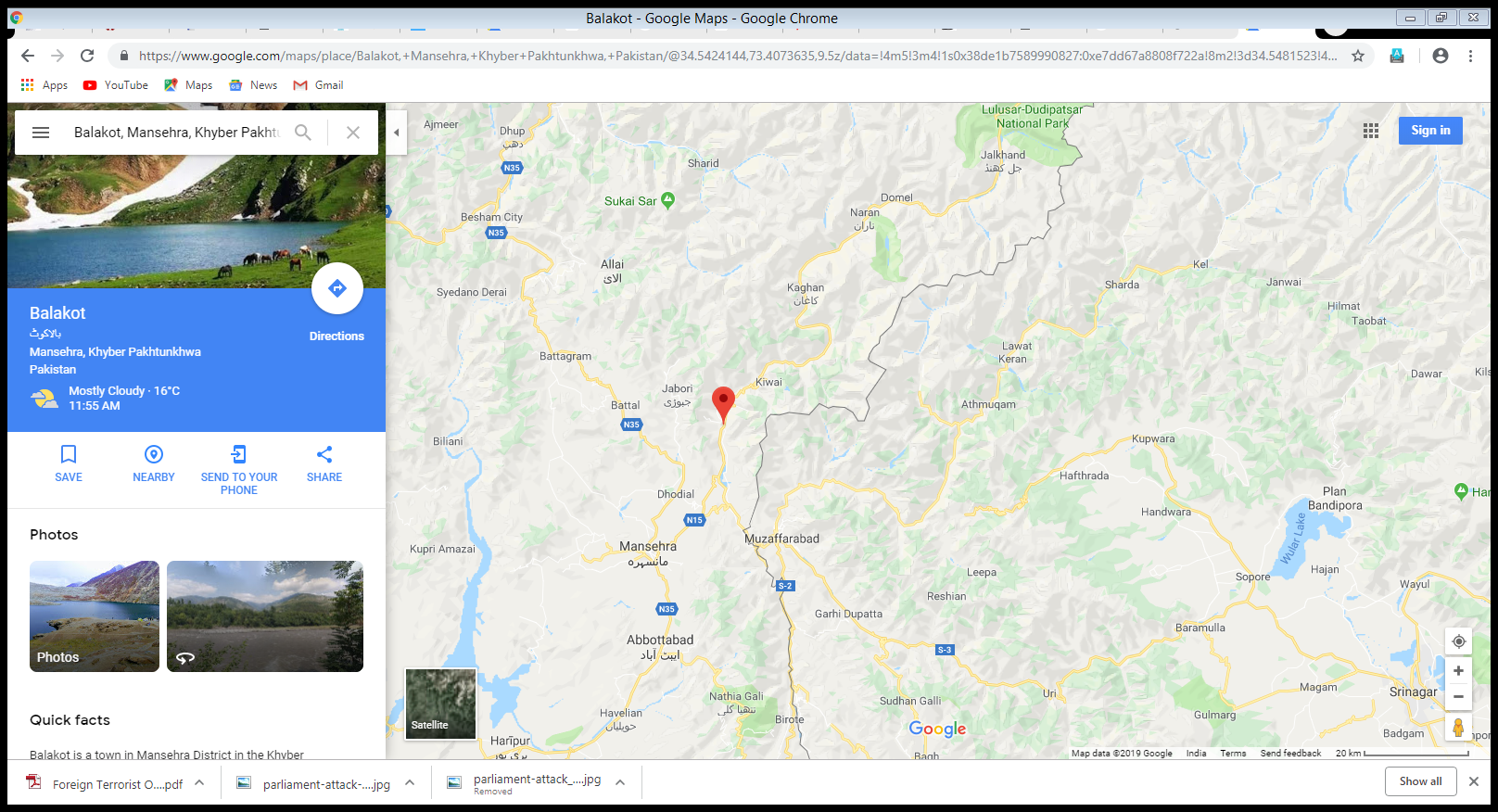
Task: Collapse the side panel arrow
Action: pos(396,133)
